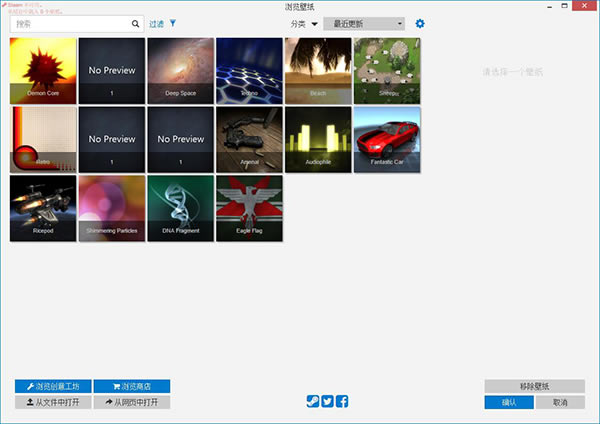The height and width of the screenshot is (424, 600).
Task: Click 浏览创意工坊 workshop button
Action: [53, 386]
